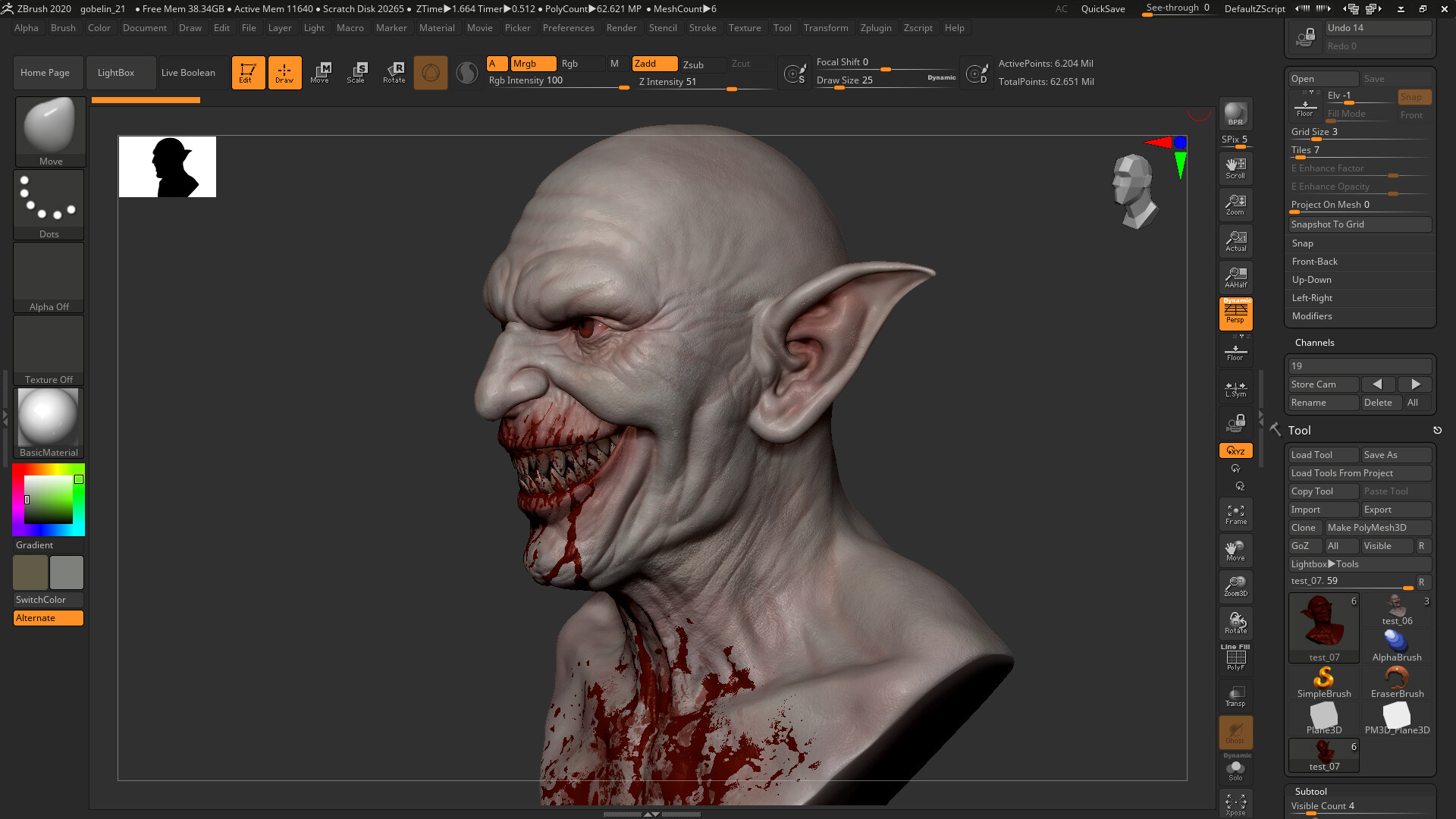Toggle the PolyF line fill icon
Image resolution: width=1456 pixels, height=819 pixels.
pos(1235,657)
